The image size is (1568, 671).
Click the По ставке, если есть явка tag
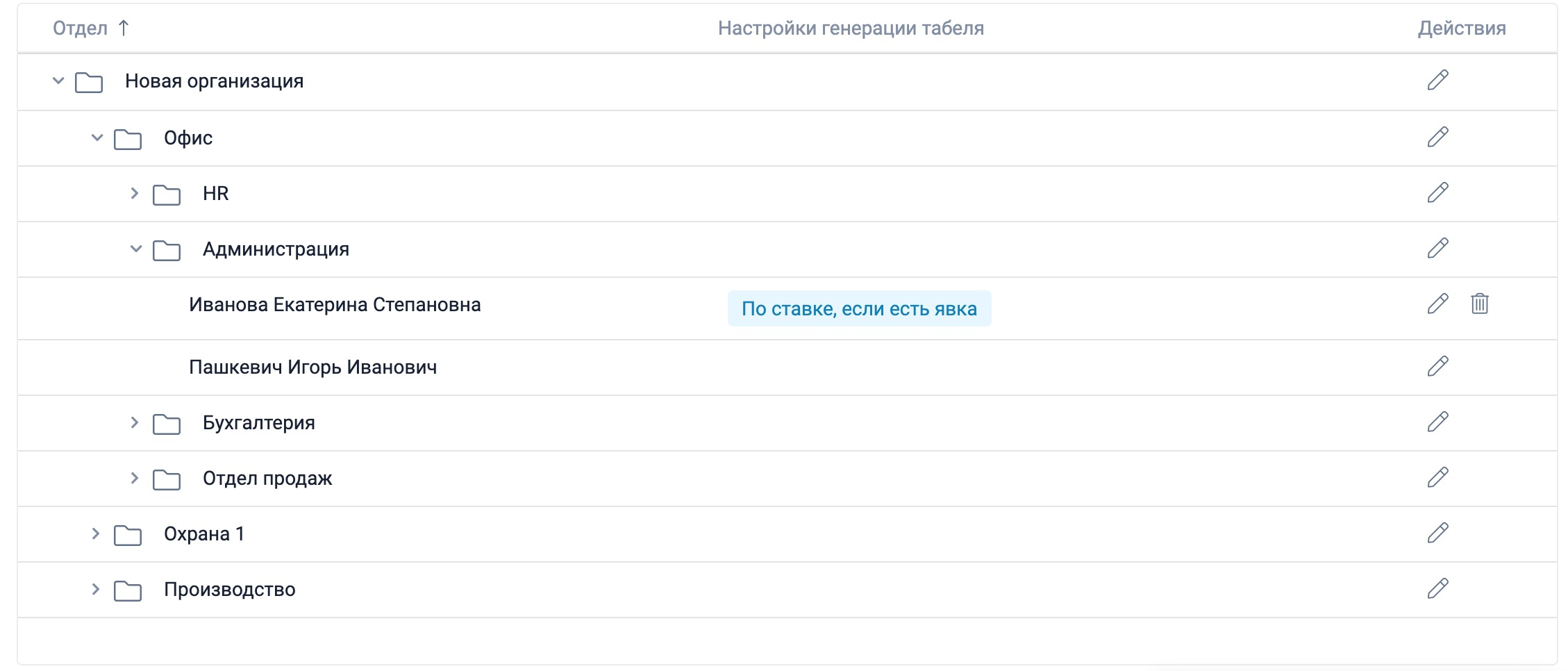(x=859, y=308)
